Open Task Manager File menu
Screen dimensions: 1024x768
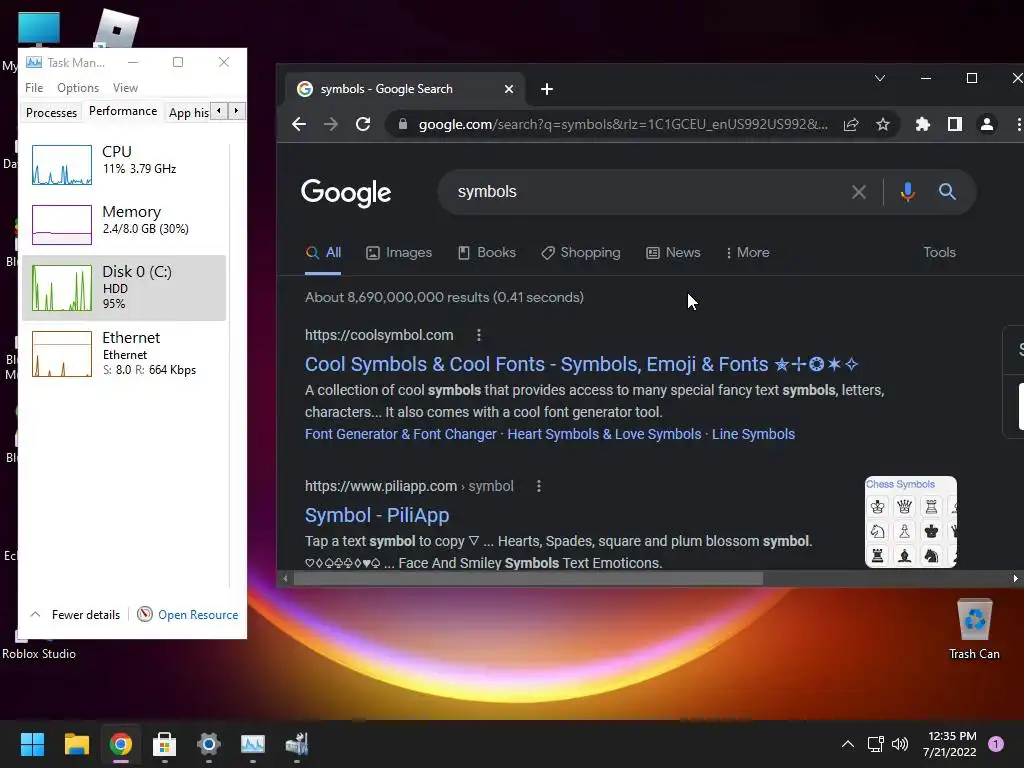[34, 88]
